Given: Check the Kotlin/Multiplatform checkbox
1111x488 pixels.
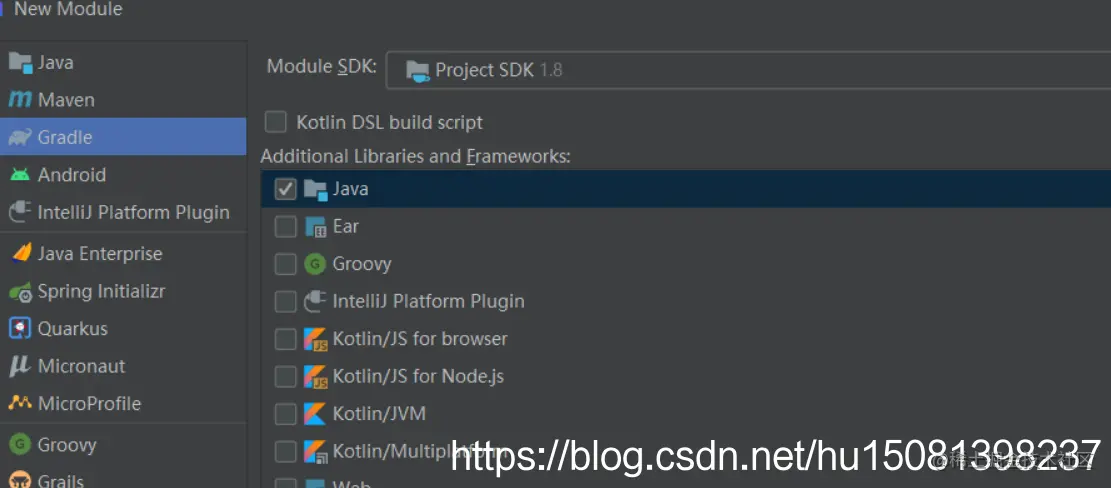Looking at the screenshot, I should pyautogui.click(x=286, y=451).
